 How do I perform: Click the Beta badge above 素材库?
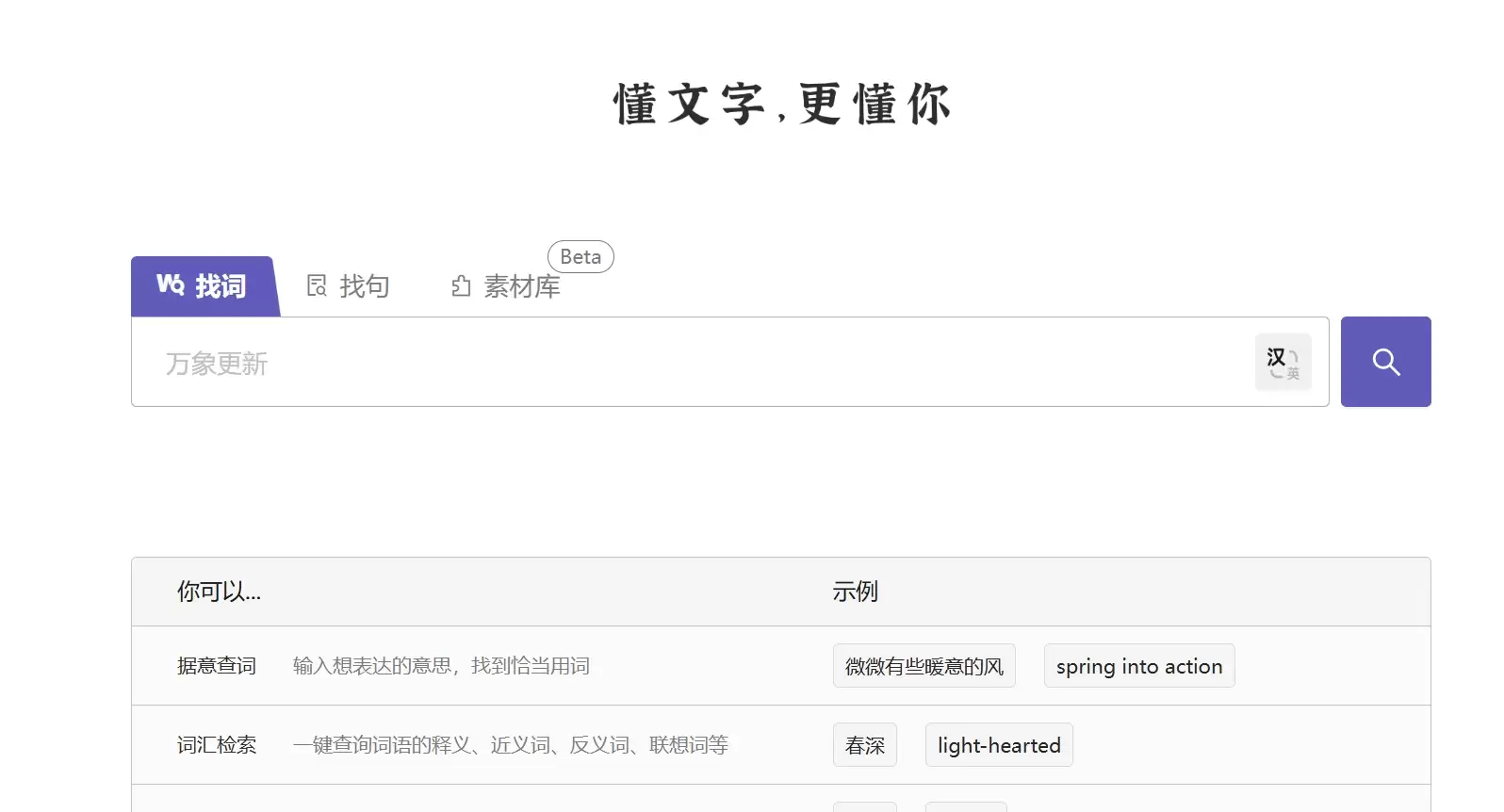pyautogui.click(x=580, y=256)
